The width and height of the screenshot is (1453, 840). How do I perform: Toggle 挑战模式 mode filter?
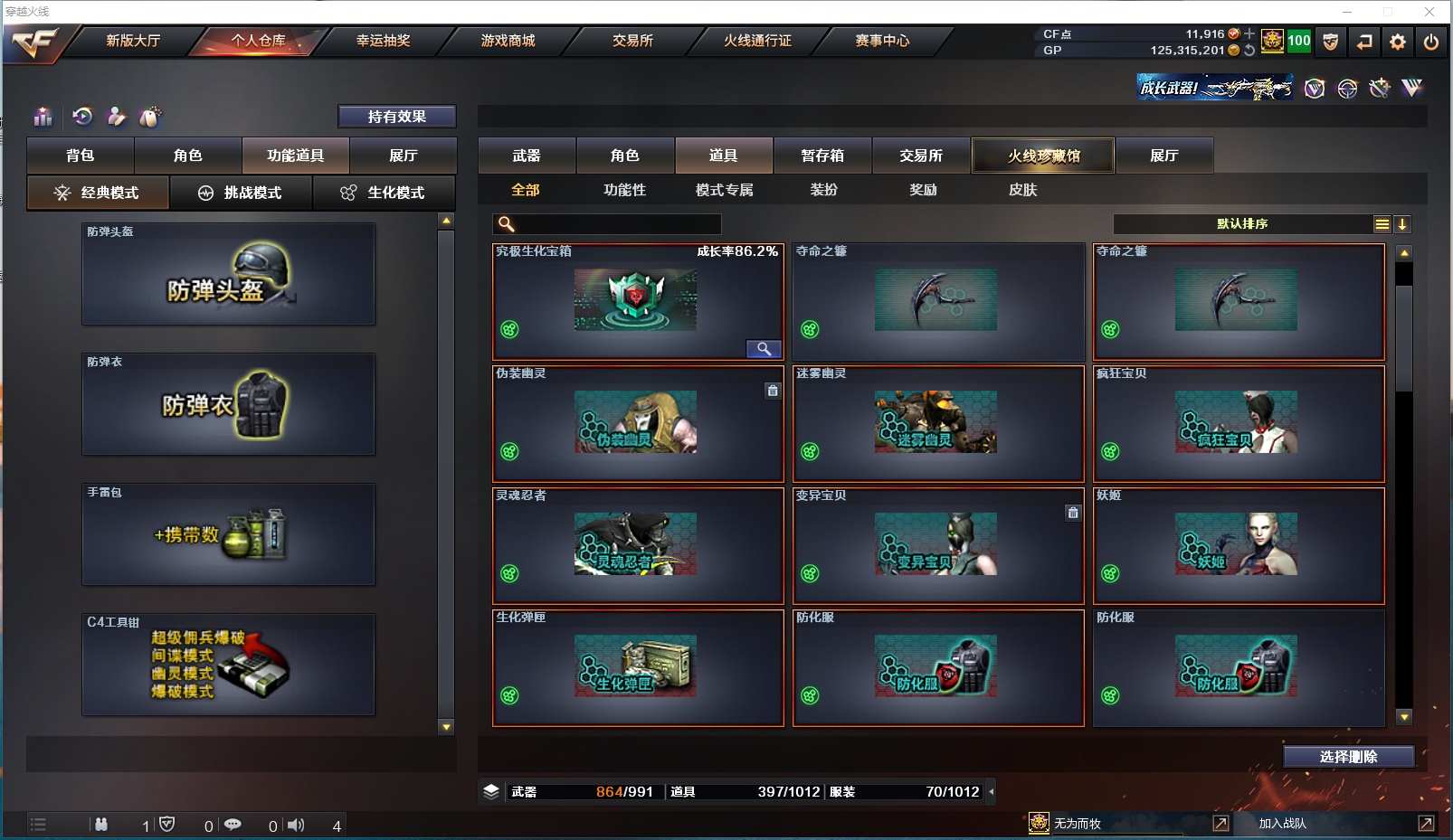pyautogui.click(x=241, y=193)
